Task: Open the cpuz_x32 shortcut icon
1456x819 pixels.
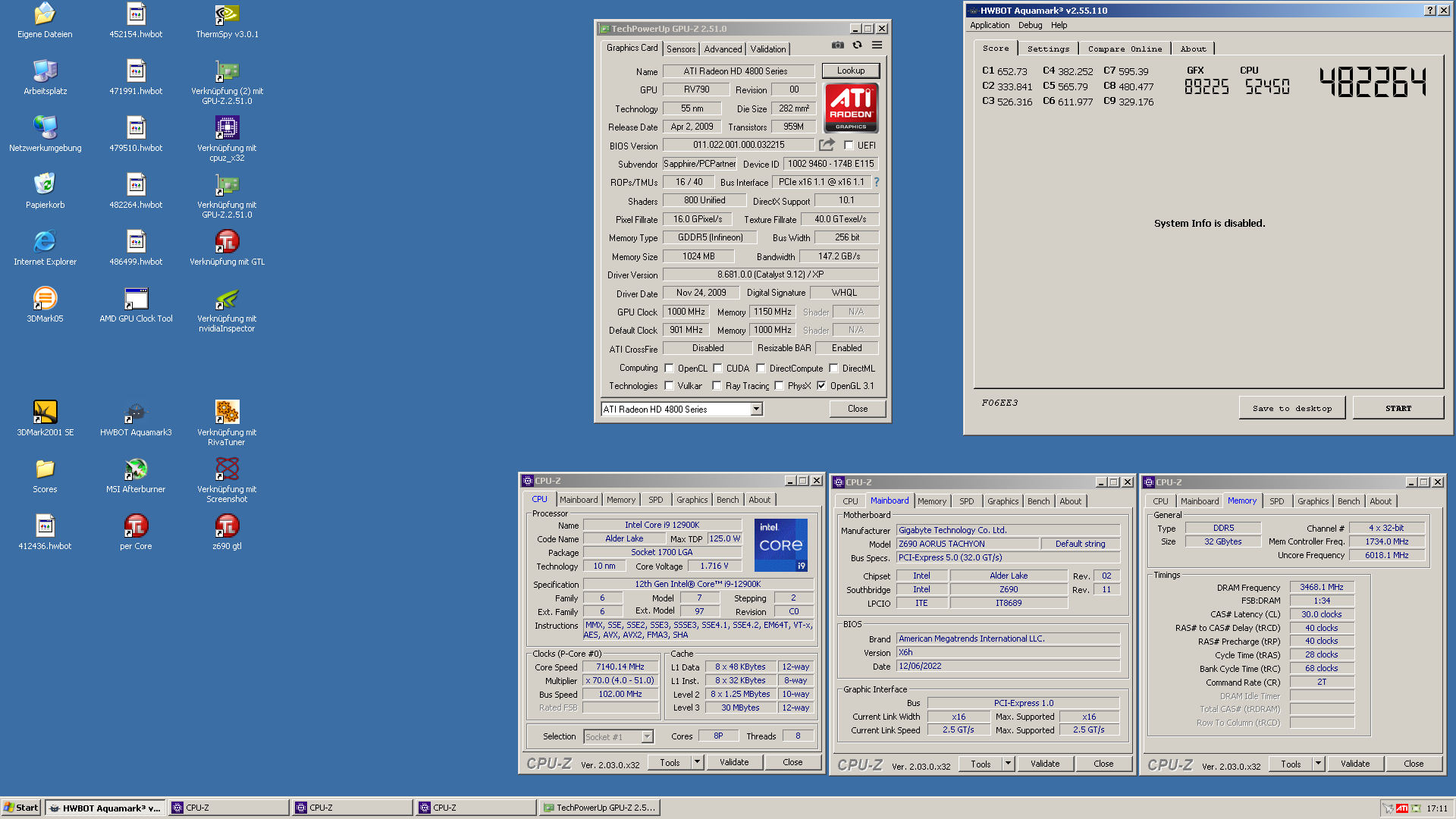Action: click(227, 128)
